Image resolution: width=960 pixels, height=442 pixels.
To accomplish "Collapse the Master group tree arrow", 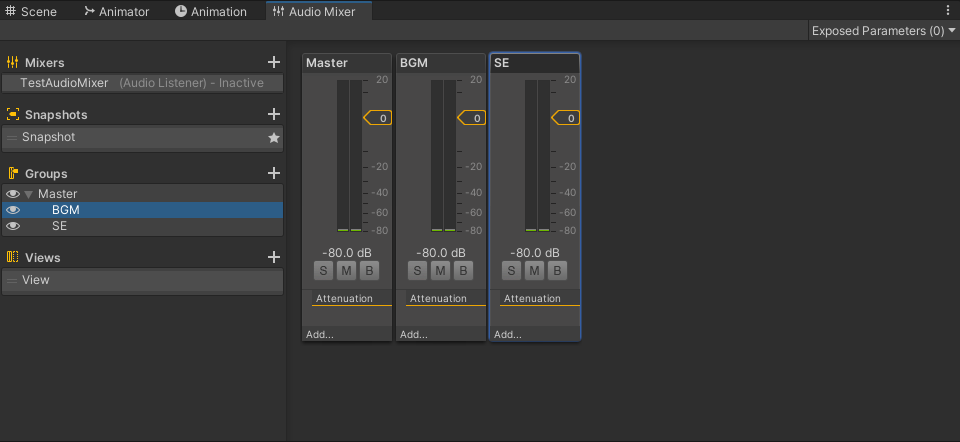I will point(29,194).
